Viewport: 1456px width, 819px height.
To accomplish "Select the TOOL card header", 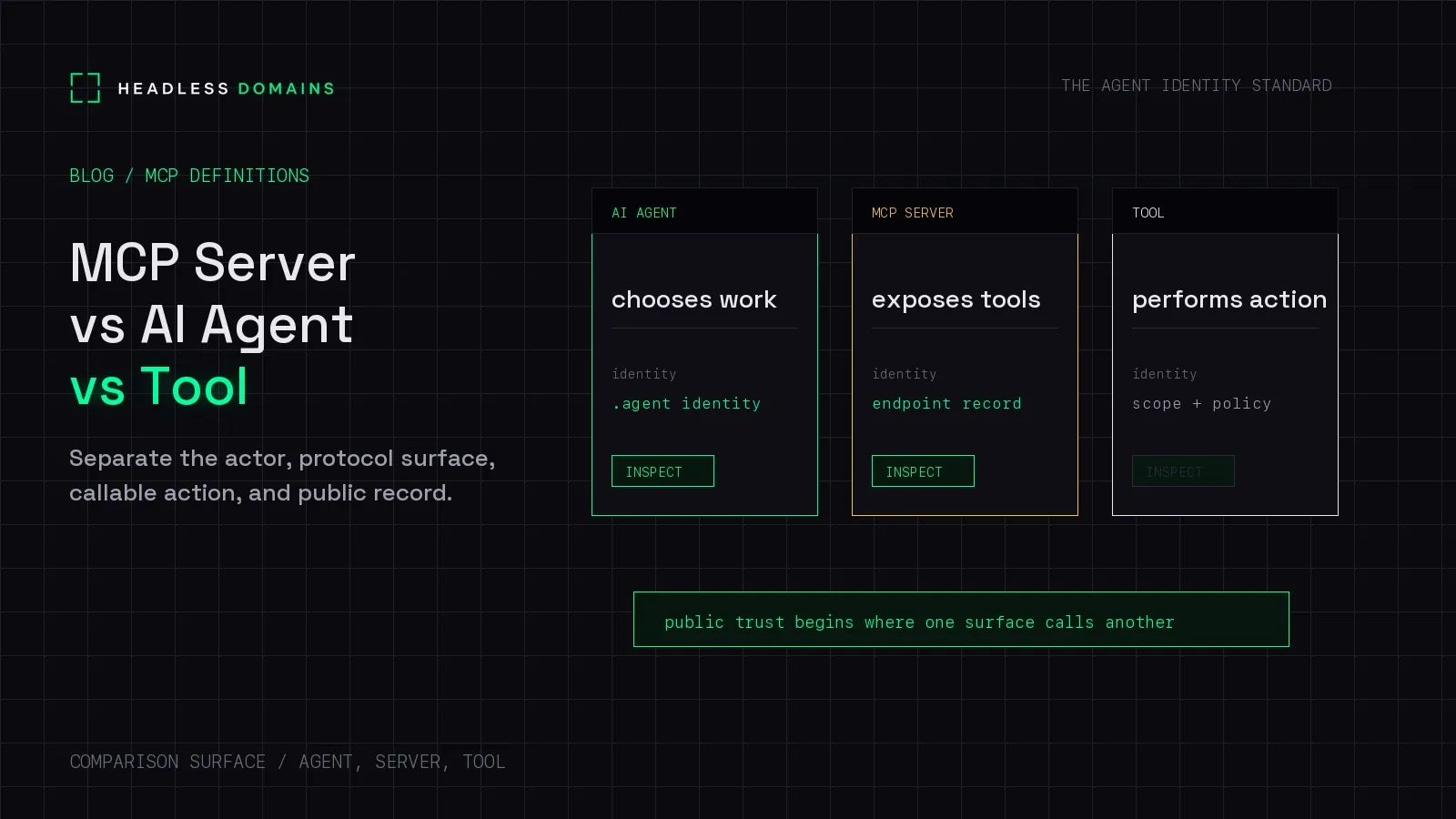I will point(1225,211).
